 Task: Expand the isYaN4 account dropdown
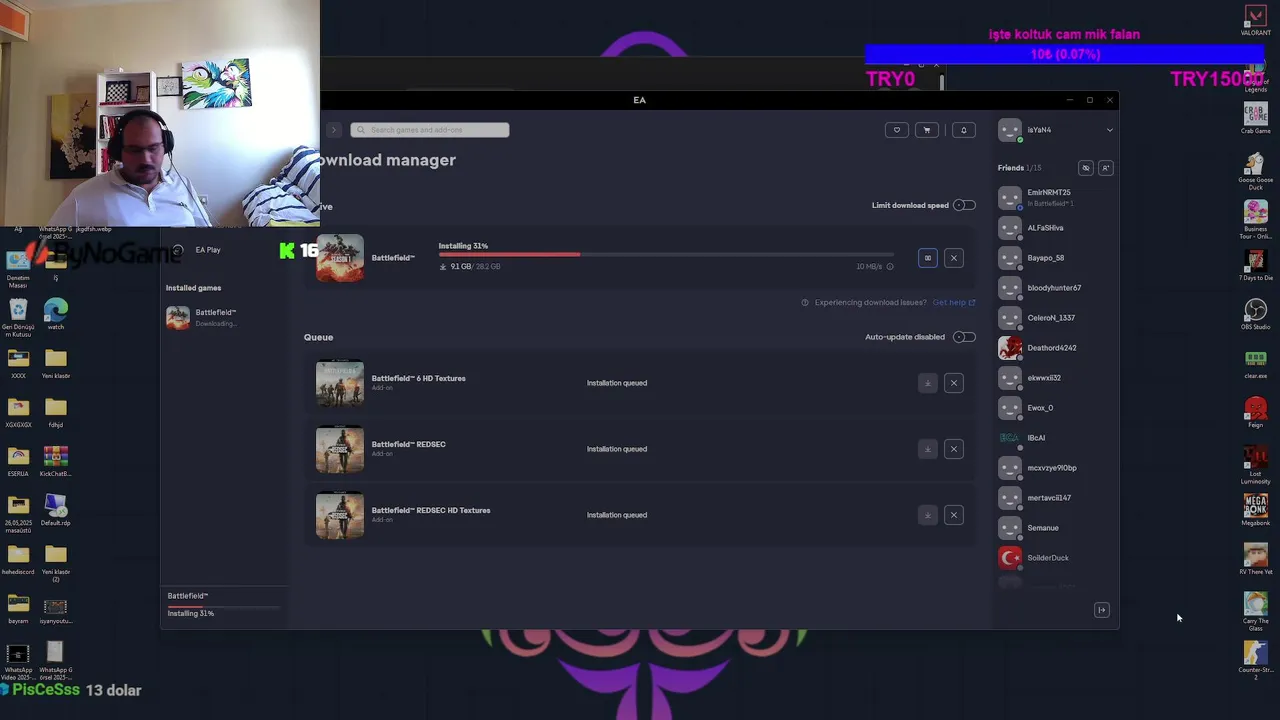click(1109, 130)
